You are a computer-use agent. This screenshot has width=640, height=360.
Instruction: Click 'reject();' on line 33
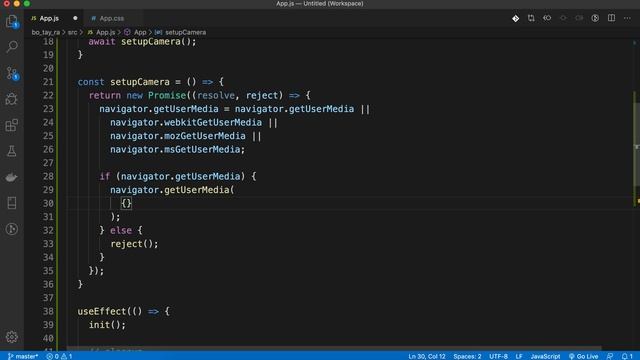click(x=134, y=244)
